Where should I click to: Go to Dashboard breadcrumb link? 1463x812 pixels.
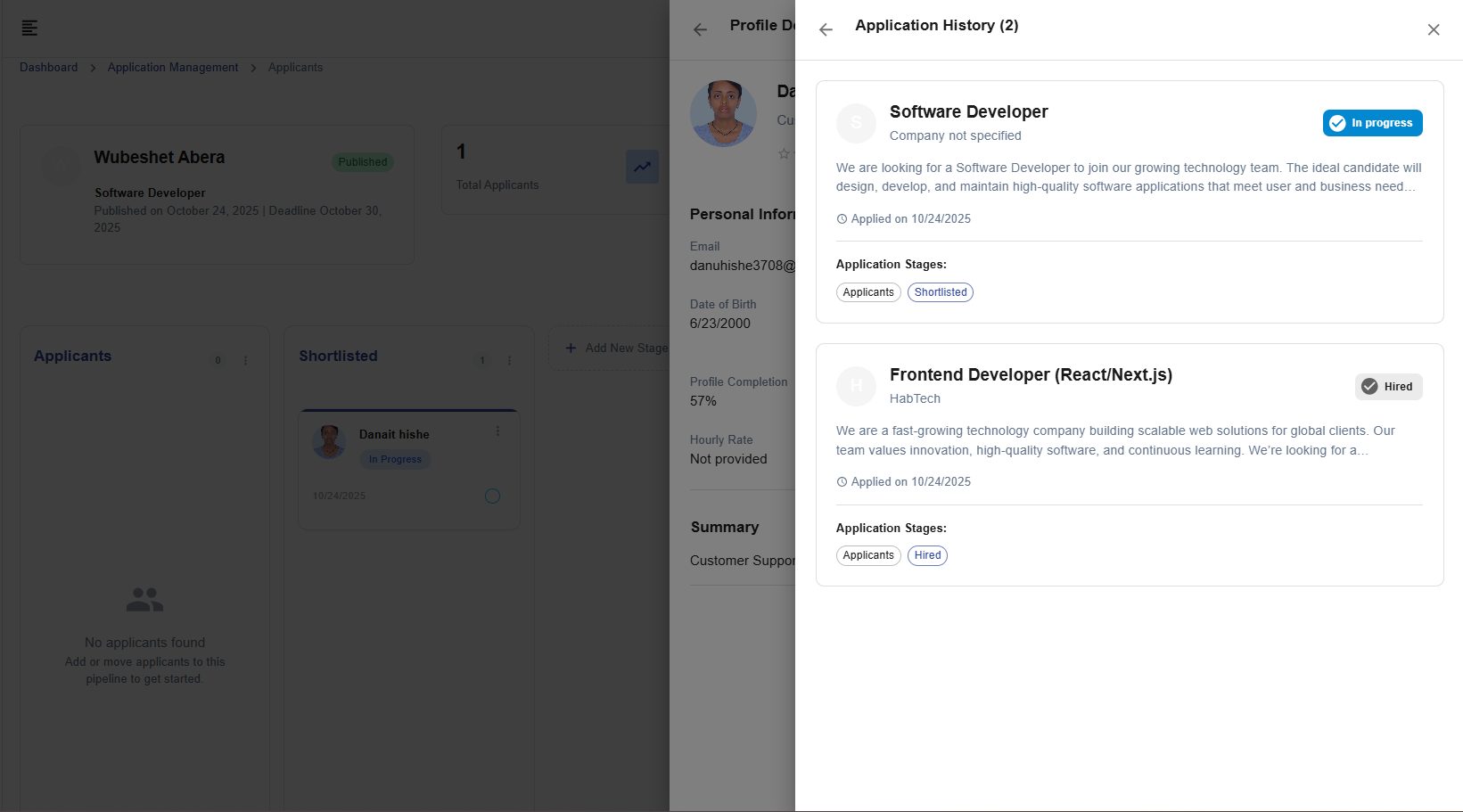click(x=49, y=68)
